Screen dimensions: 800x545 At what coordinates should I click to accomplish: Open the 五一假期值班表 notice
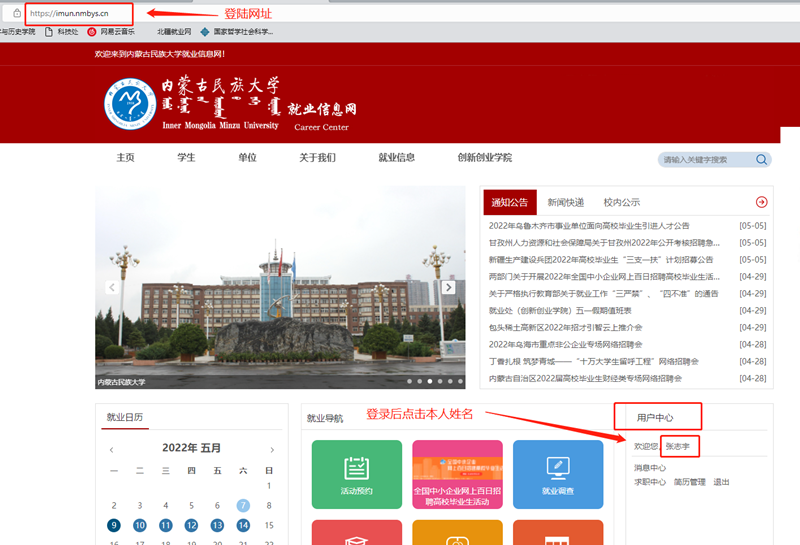tap(560, 310)
